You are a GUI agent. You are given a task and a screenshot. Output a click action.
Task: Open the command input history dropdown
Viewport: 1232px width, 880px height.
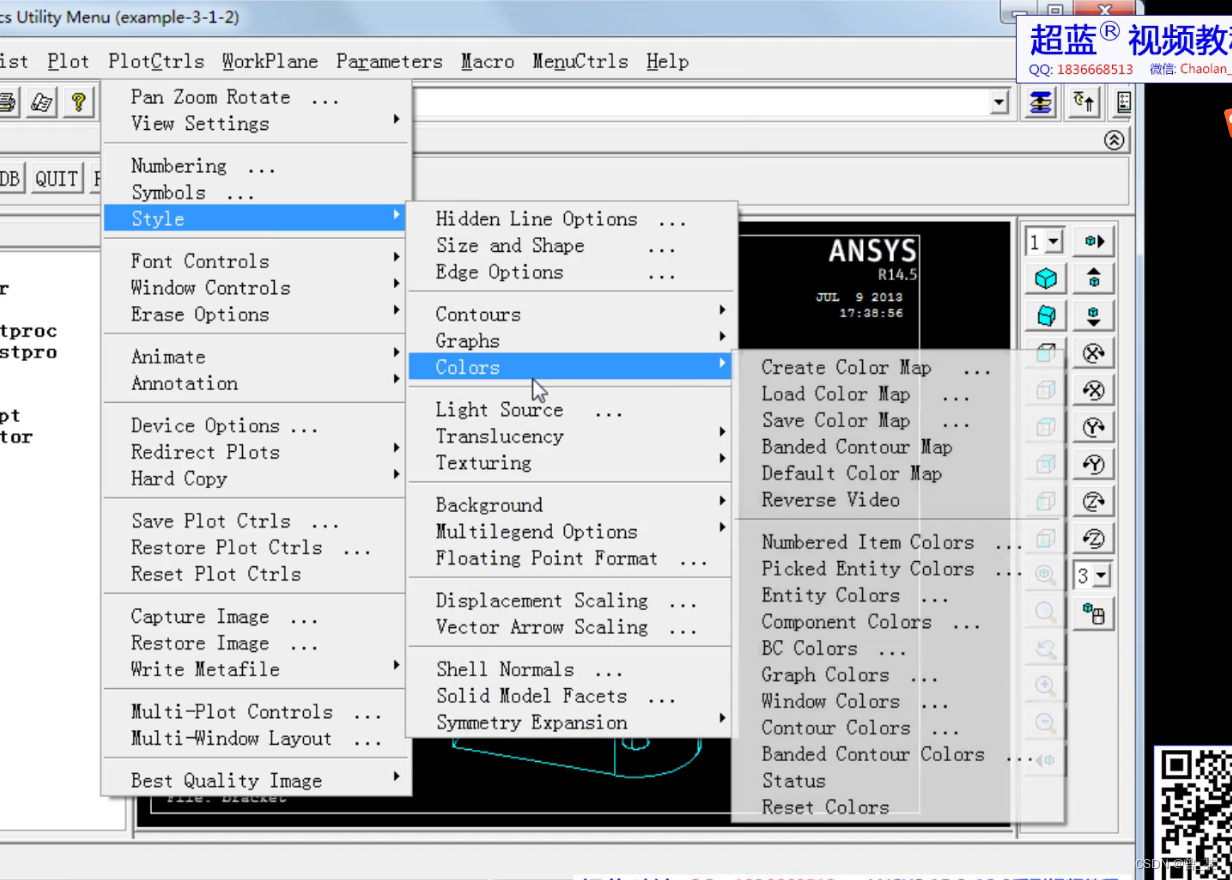(x=999, y=102)
